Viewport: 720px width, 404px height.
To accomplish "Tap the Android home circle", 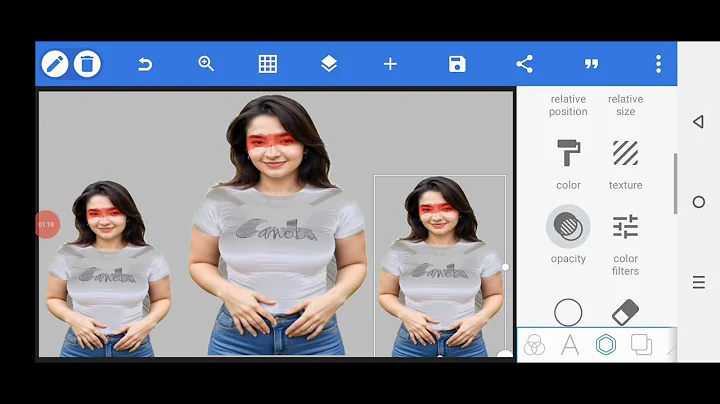I will (699, 202).
